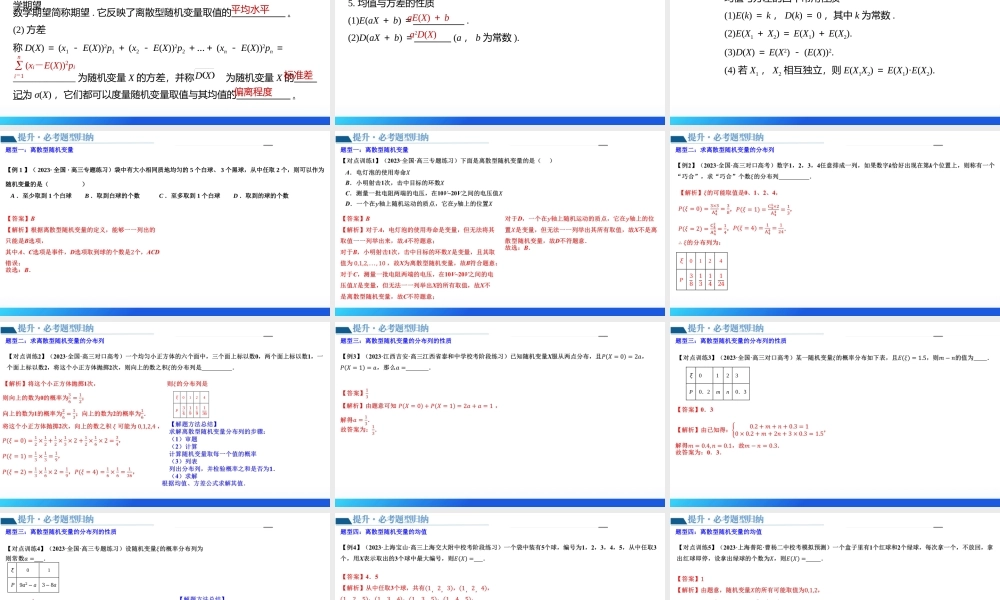Select the 对点训练4 slide thumbnail
This screenshot has width=1000, height=600.
click(x=165, y=557)
